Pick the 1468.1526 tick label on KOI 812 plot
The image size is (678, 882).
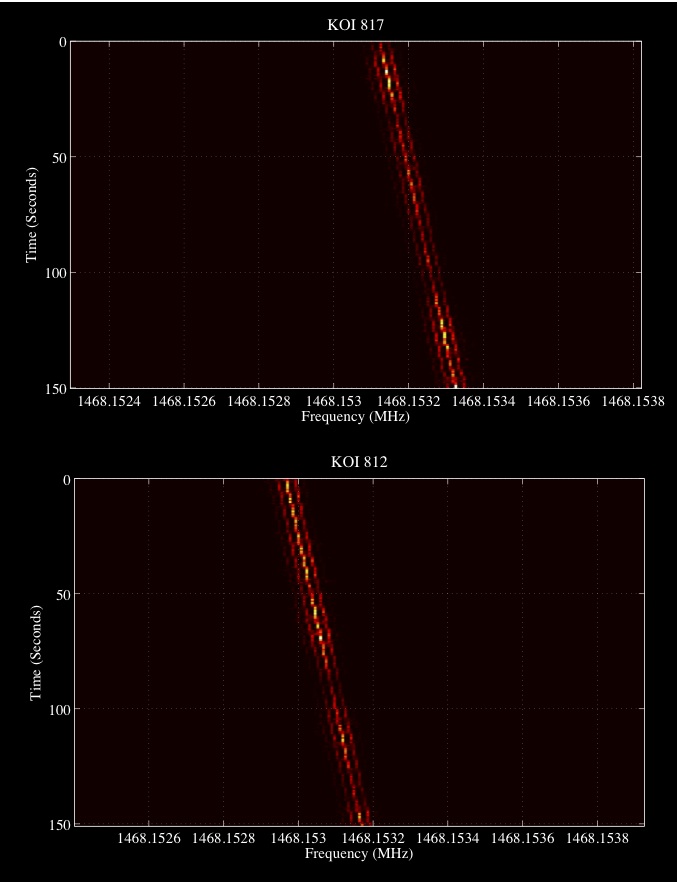coord(149,840)
